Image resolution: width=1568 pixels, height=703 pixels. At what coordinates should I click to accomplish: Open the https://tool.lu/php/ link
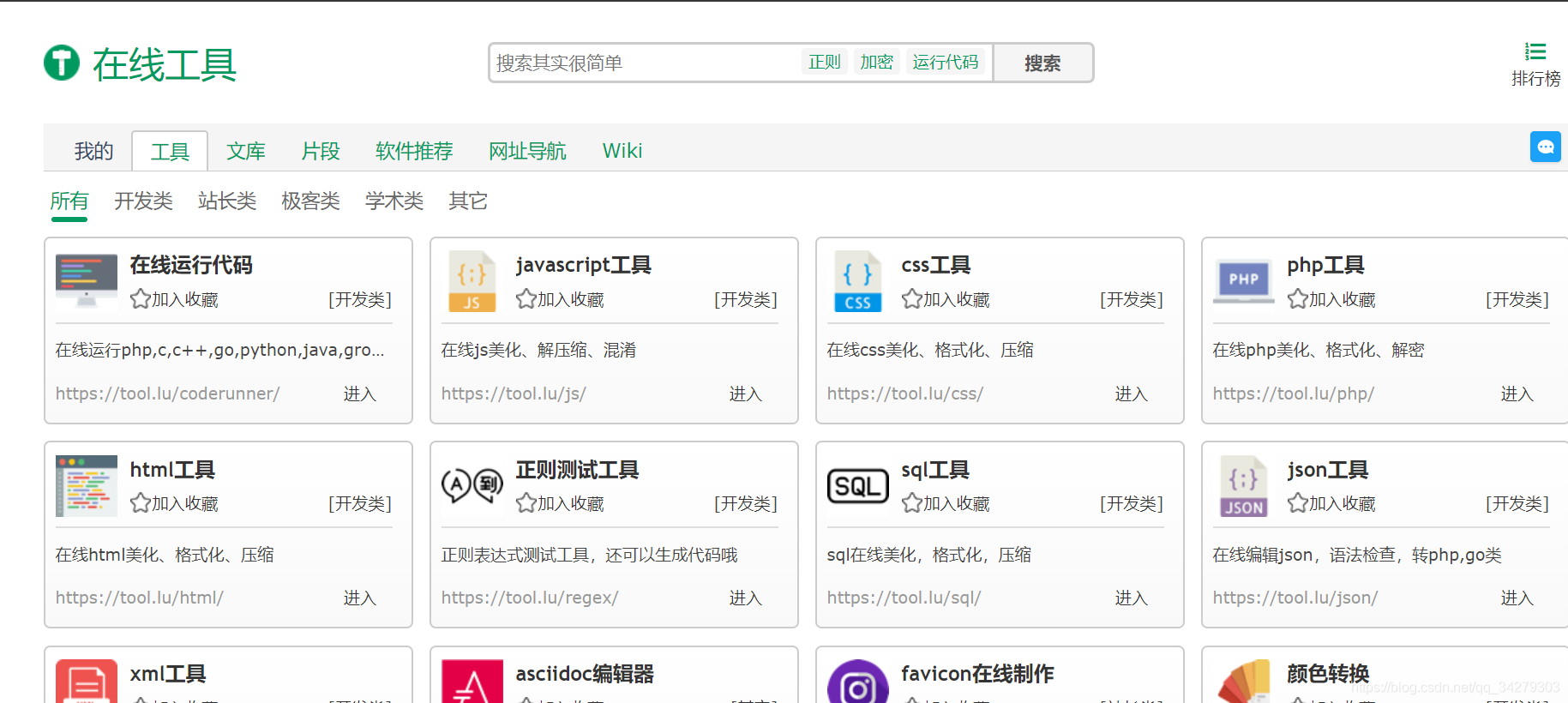[1294, 394]
